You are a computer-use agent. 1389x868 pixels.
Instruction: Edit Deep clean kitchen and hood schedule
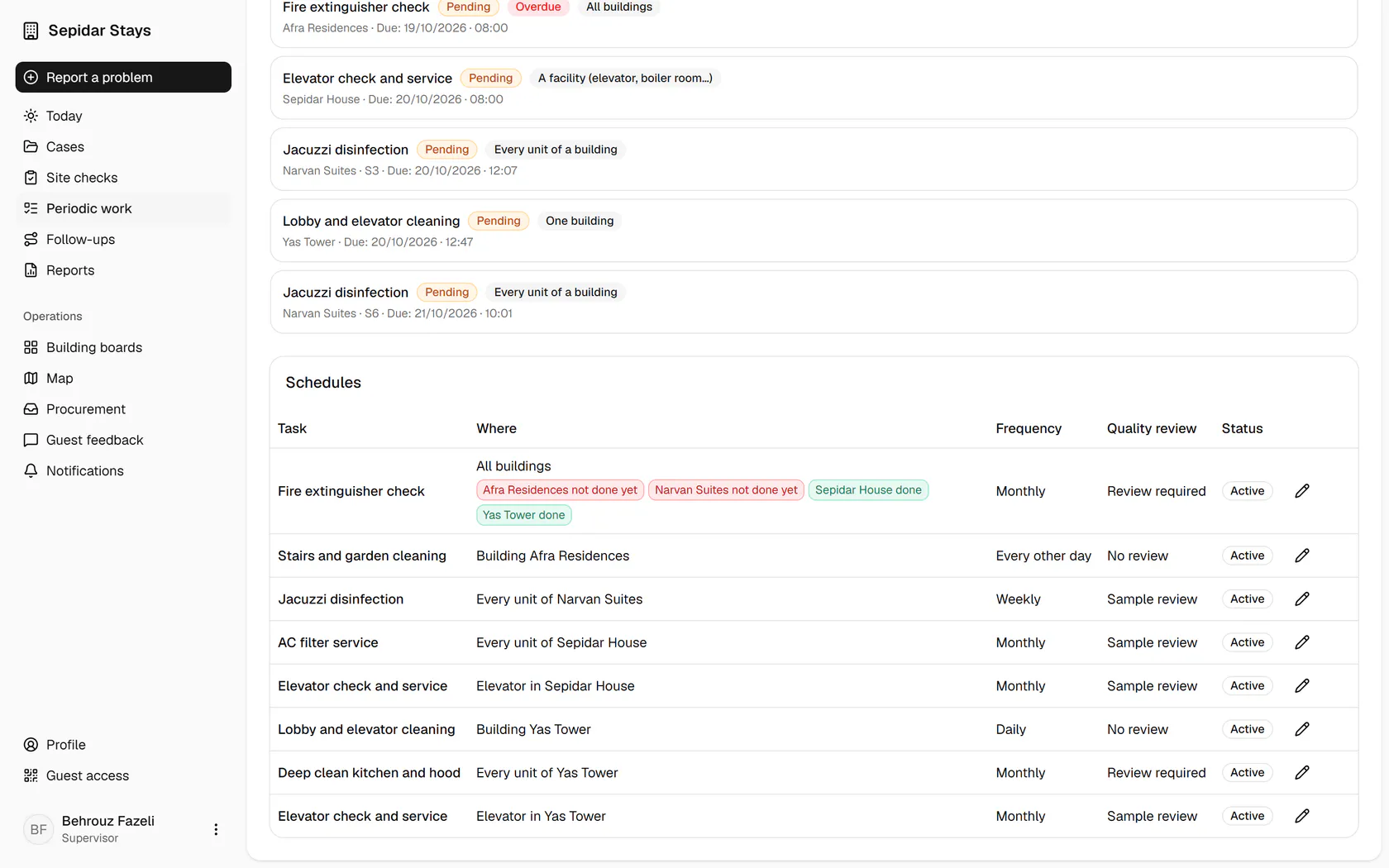pos(1301,773)
